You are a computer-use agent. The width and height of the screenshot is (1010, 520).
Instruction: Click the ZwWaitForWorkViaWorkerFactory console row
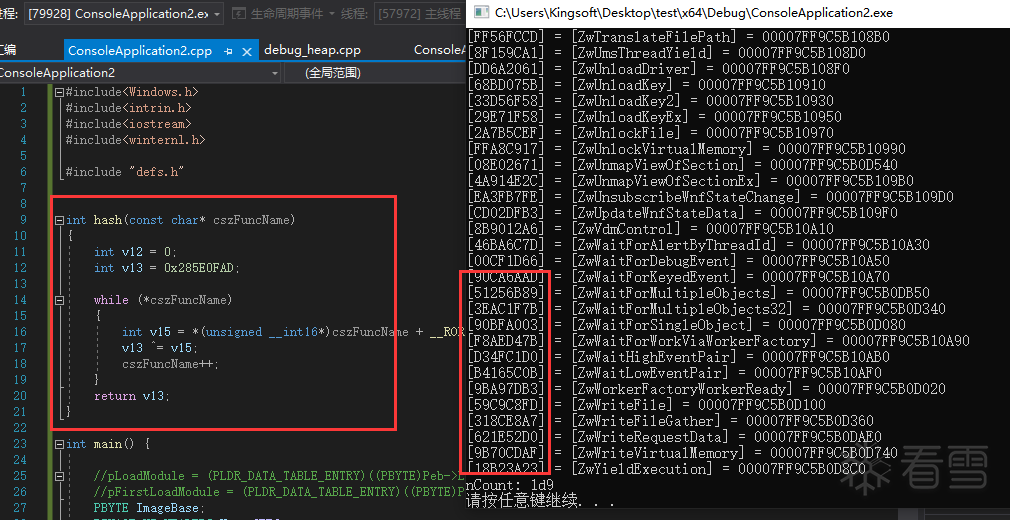718,341
